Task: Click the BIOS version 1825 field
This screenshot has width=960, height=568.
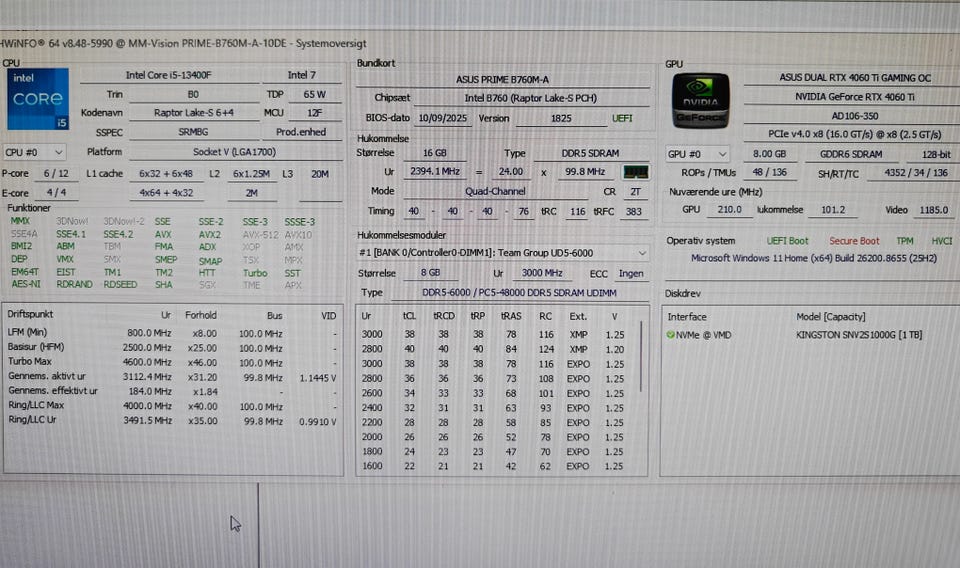Action: pyautogui.click(x=561, y=118)
